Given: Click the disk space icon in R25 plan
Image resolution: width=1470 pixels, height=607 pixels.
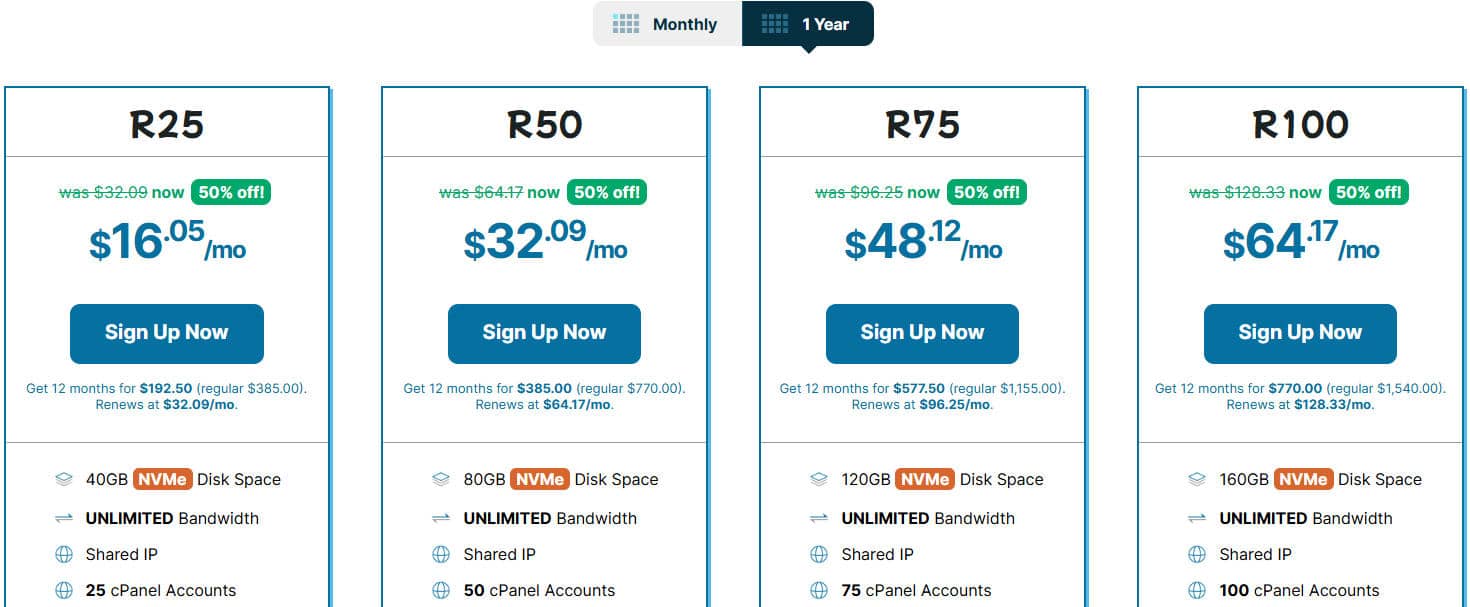Looking at the screenshot, I should click(x=64, y=479).
